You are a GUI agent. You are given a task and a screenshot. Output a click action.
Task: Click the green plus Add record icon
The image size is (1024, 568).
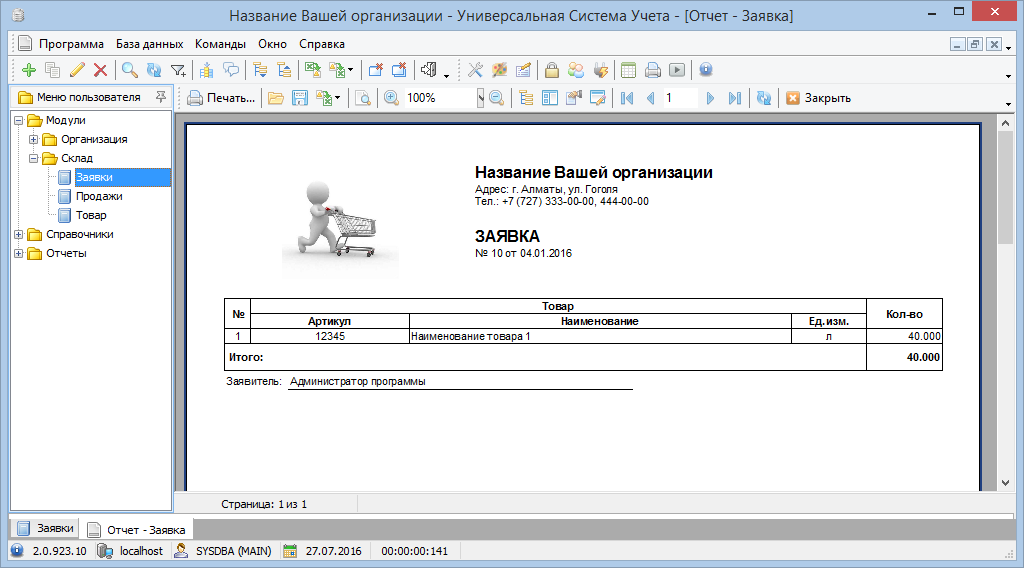coord(28,70)
